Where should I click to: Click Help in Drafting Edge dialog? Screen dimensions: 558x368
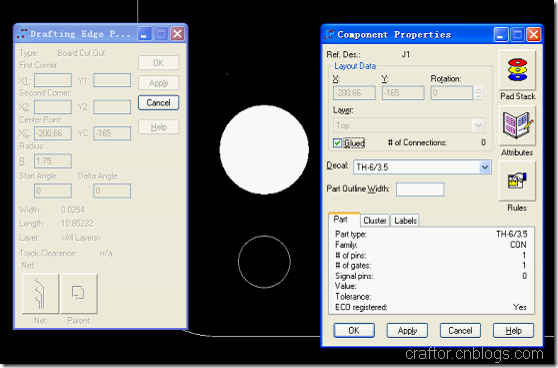point(158,127)
